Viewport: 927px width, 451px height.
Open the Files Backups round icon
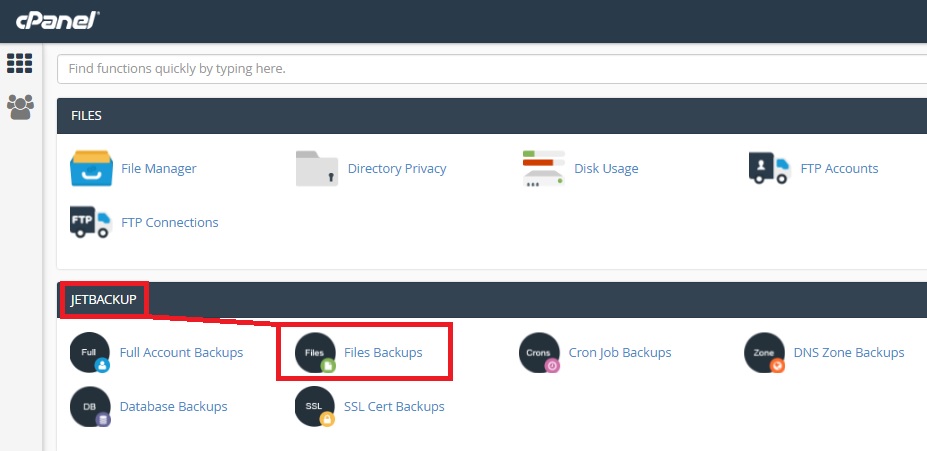click(315, 352)
